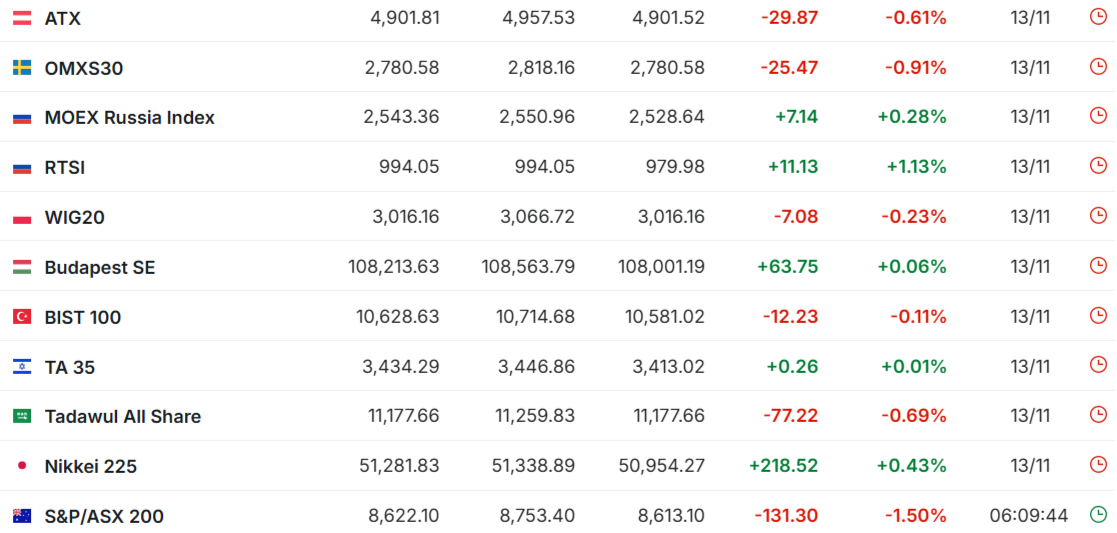
Task: Click the red clock icon for Nikkei 225
Action: click(x=1098, y=465)
